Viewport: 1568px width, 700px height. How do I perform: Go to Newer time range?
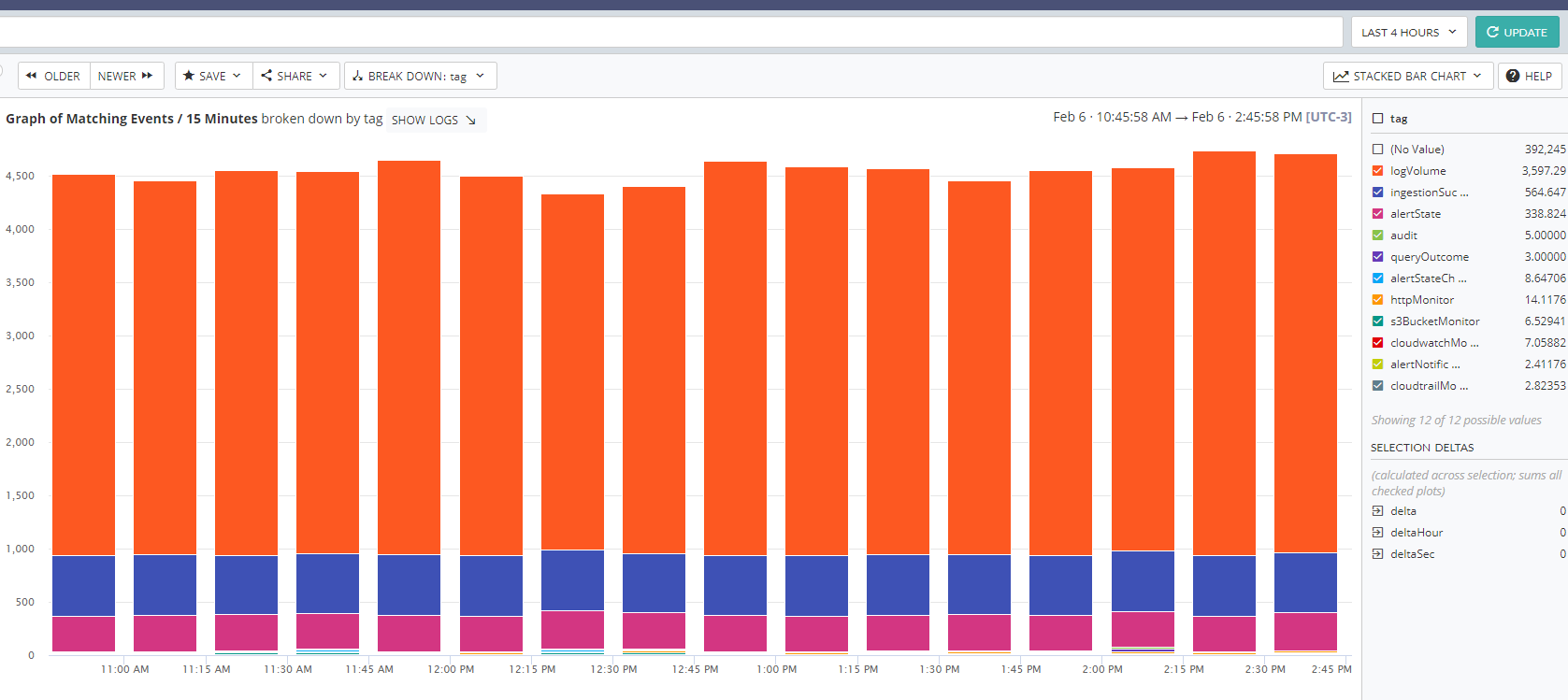tap(126, 76)
